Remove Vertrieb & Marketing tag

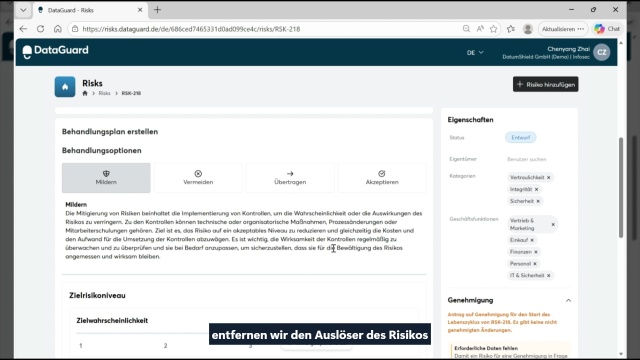(553, 224)
